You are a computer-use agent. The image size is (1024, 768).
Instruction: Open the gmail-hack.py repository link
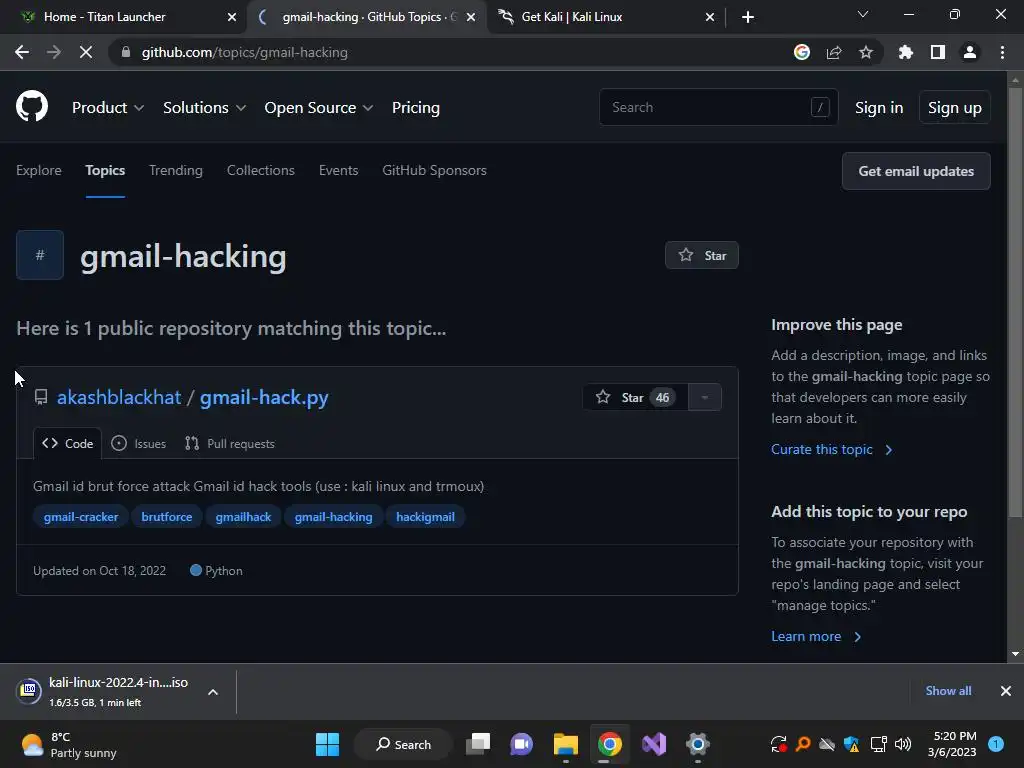pyautogui.click(x=264, y=397)
